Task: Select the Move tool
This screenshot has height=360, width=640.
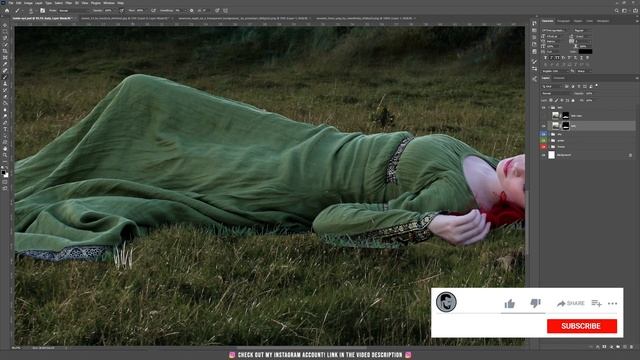Action: 5,25
